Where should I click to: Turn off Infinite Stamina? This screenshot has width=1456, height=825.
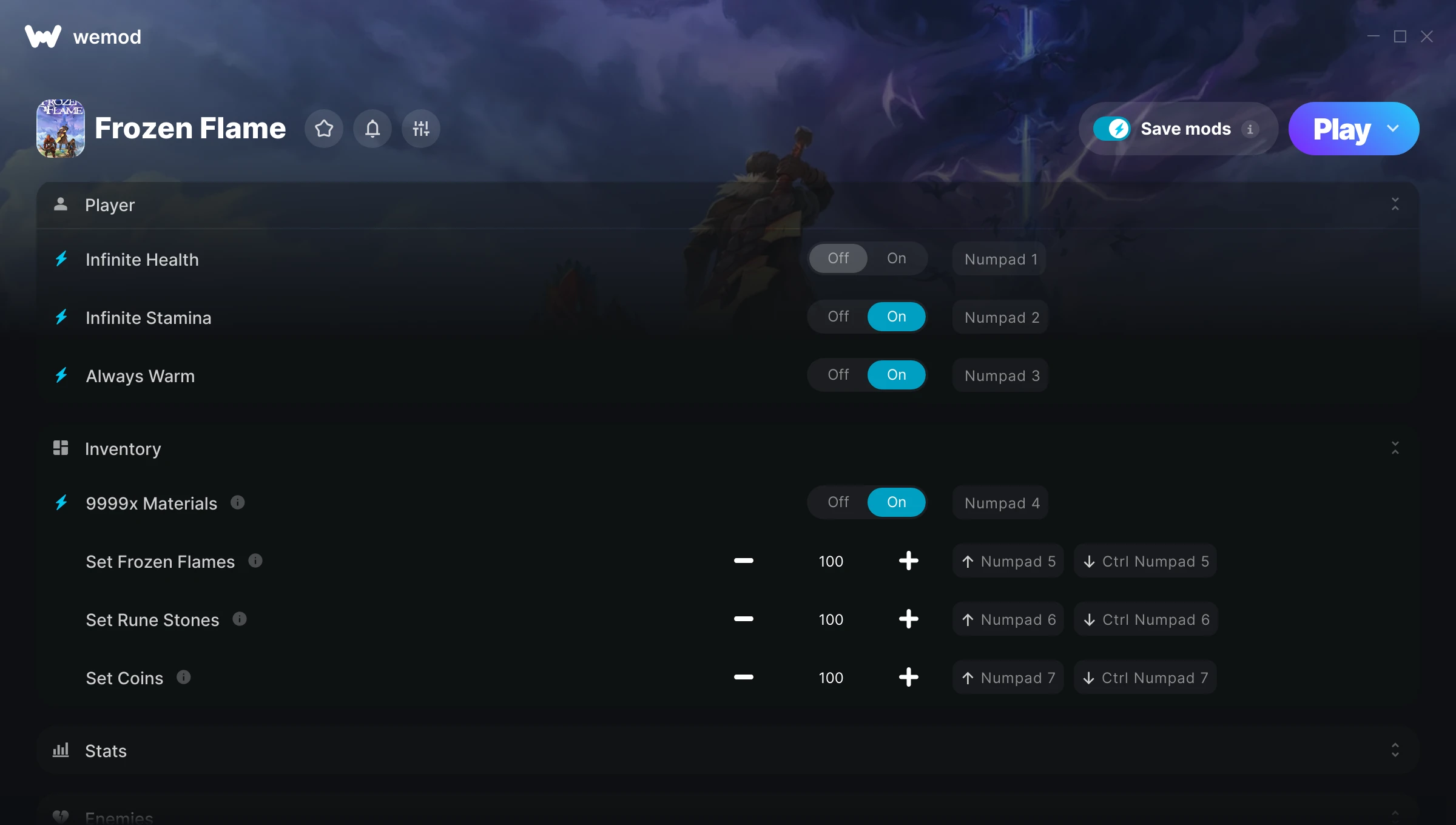(x=838, y=317)
